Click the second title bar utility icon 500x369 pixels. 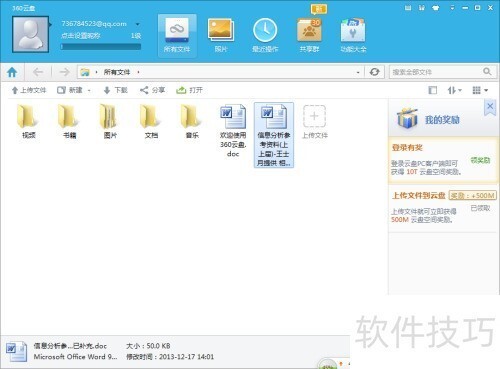(x=422, y=8)
